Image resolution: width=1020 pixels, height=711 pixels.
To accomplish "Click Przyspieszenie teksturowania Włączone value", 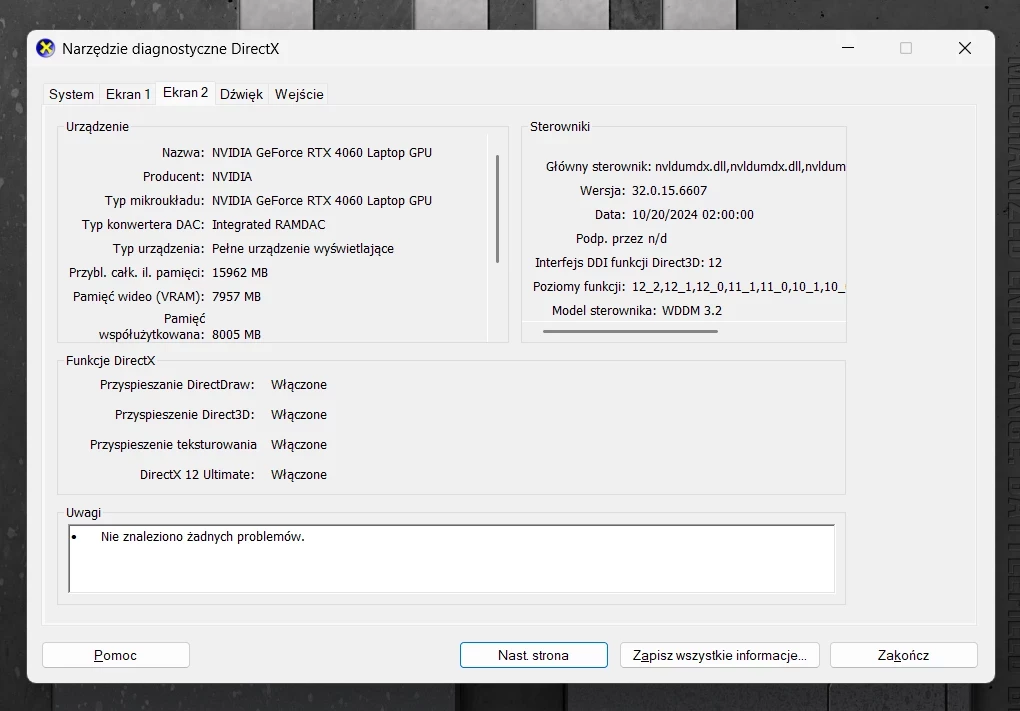I will tap(299, 445).
